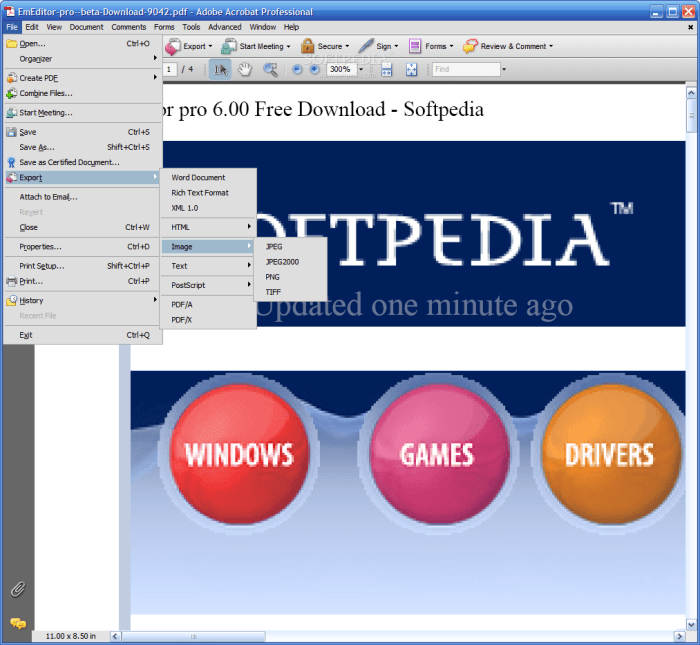Screen dimensions: 700x645
Task: Click the Secure padlock icon
Action: pos(307,46)
